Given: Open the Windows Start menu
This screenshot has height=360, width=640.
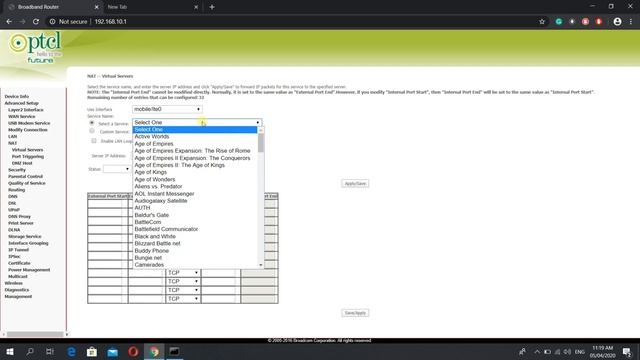Looking at the screenshot, I should 10,351.
